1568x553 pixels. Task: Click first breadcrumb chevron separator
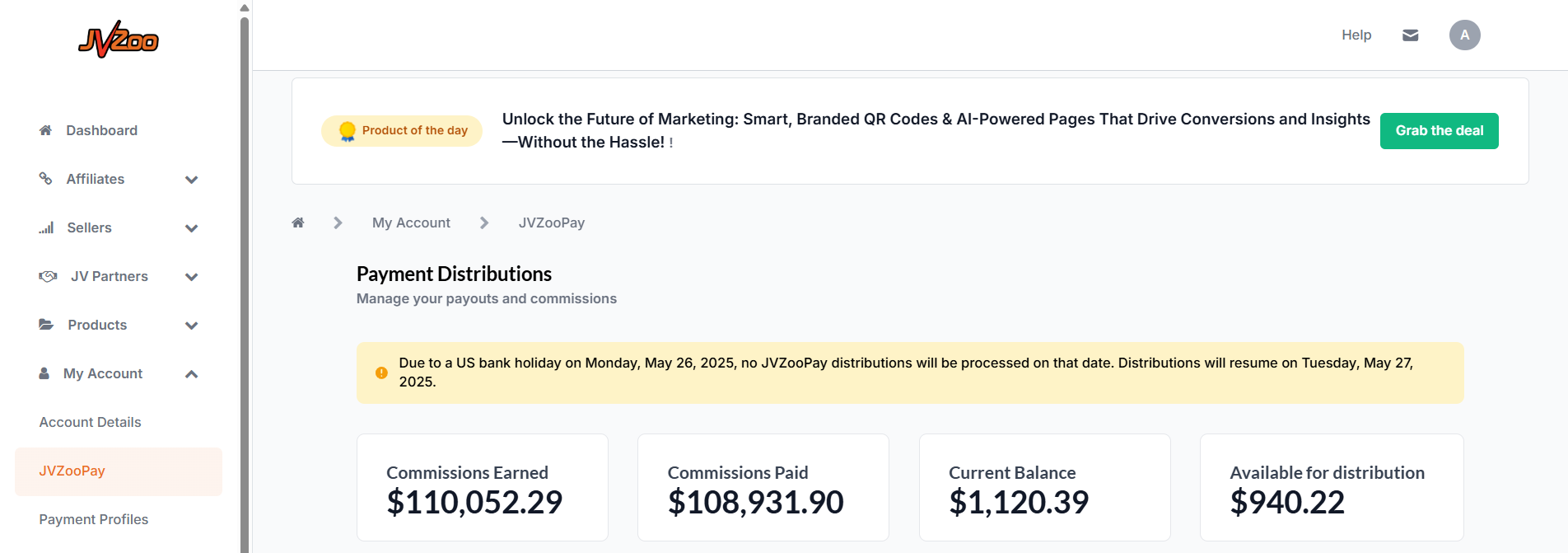click(338, 223)
